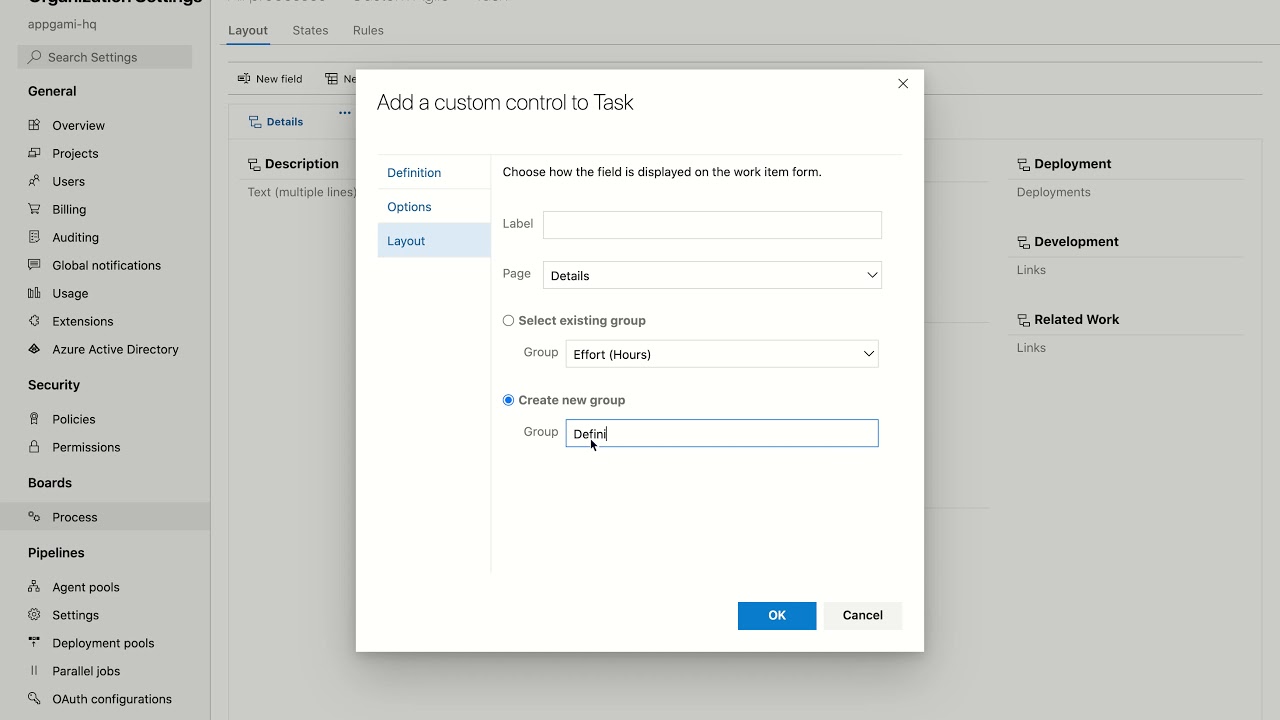The image size is (1280, 720).
Task: Click the Usage bar chart icon
Action: point(34,293)
